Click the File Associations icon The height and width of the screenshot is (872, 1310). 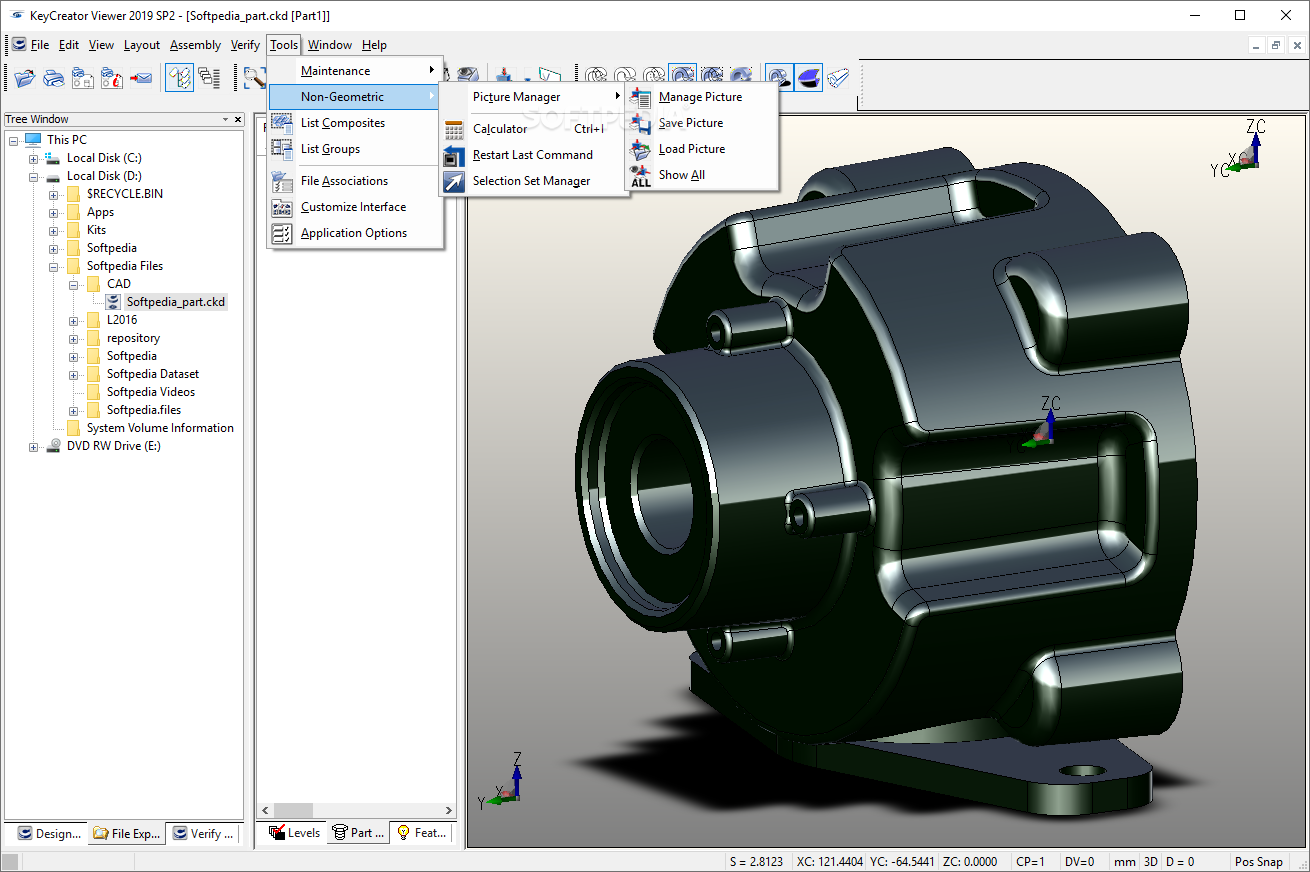pos(282,181)
